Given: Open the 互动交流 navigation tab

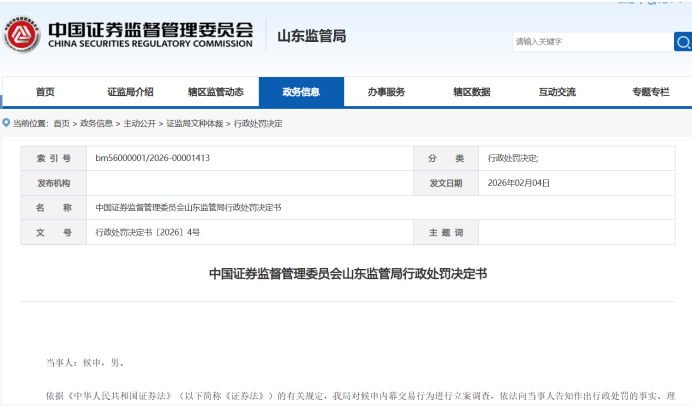Looking at the screenshot, I should click(557, 92).
